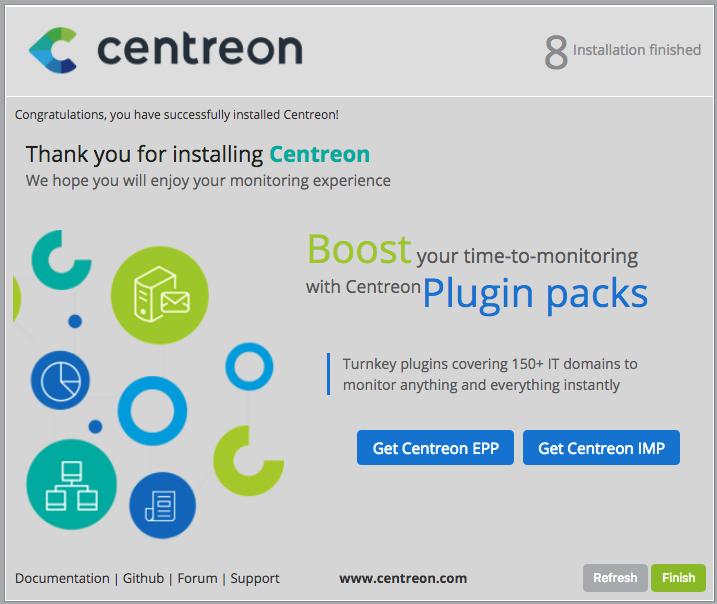Click the Get Centreon IMP button

point(601,448)
